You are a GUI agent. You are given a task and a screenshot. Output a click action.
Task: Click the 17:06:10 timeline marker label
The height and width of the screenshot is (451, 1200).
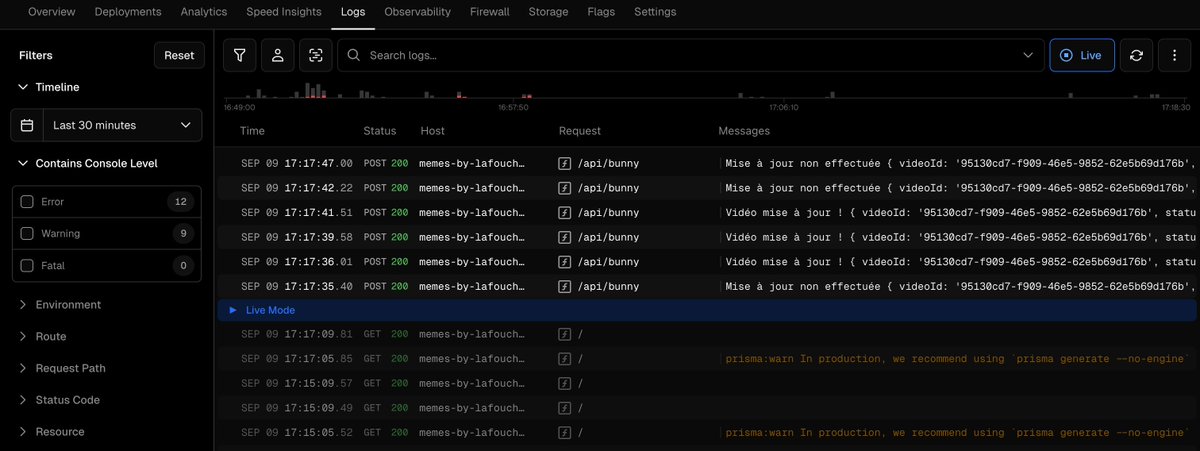[783, 107]
